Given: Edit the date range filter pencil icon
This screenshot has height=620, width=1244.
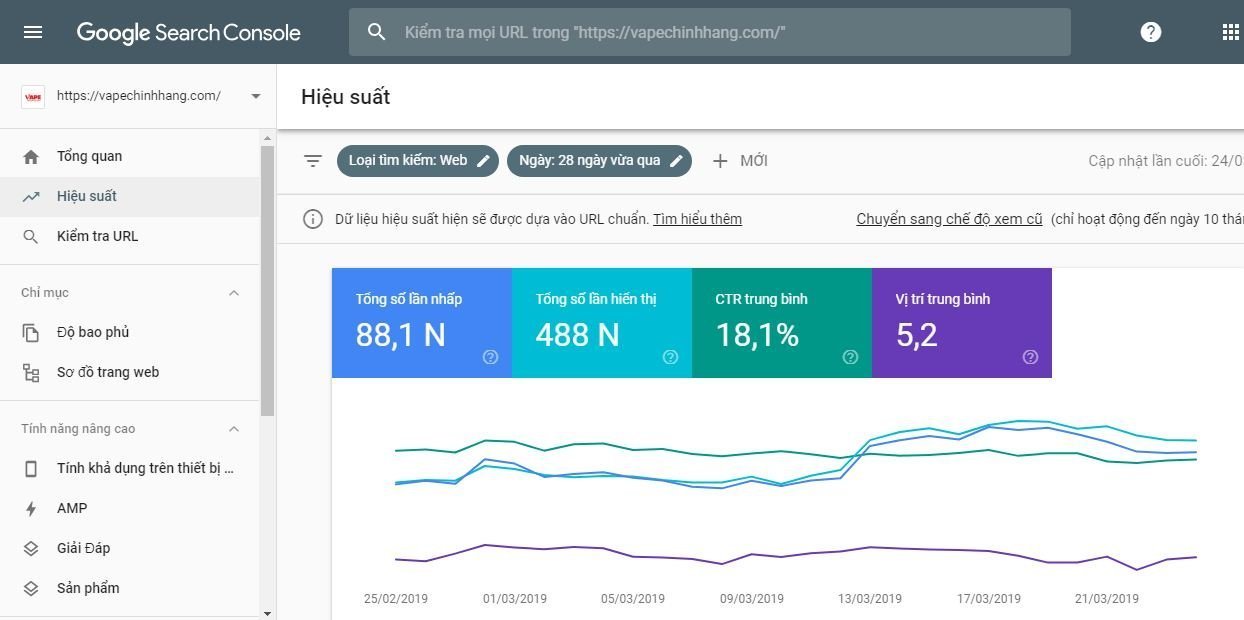Looking at the screenshot, I should click(677, 160).
